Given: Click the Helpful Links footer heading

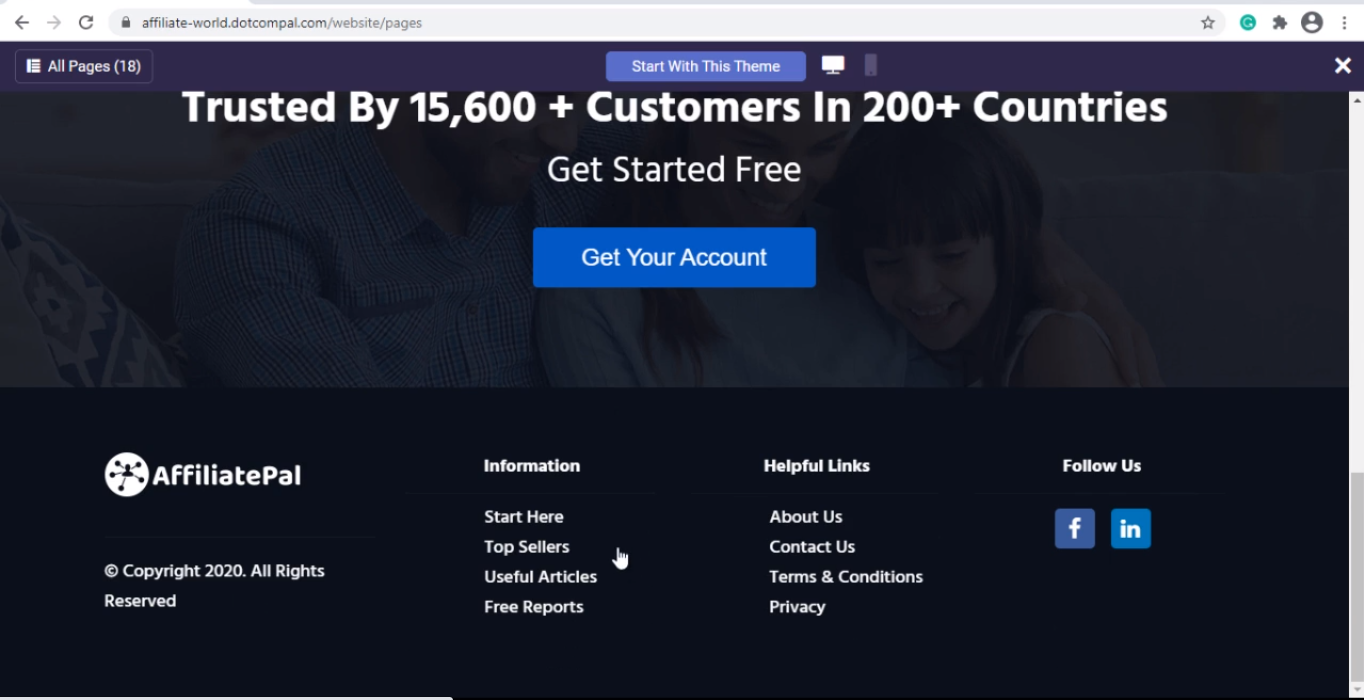Looking at the screenshot, I should [x=817, y=466].
